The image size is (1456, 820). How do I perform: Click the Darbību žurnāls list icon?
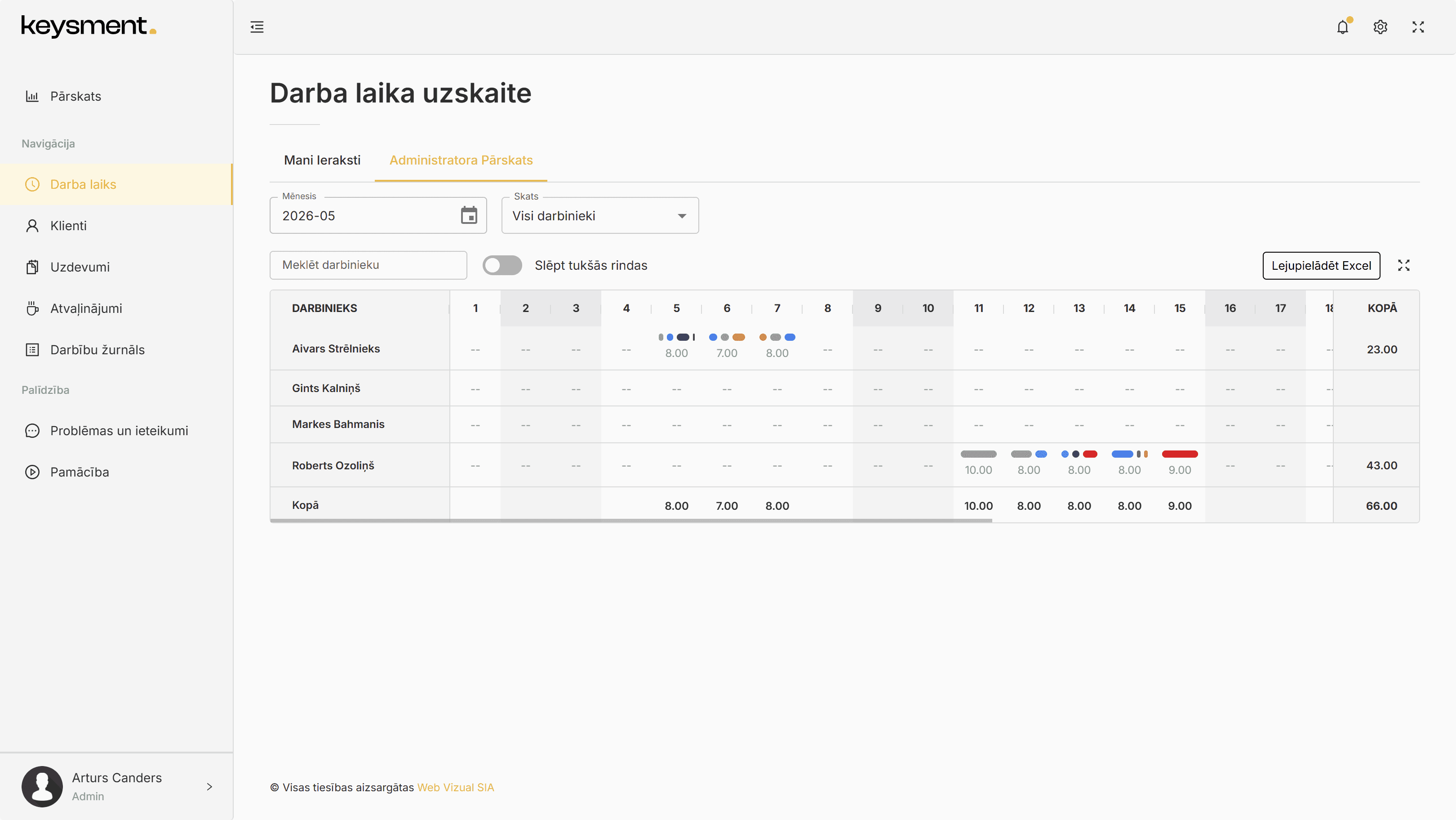[x=32, y=349]
